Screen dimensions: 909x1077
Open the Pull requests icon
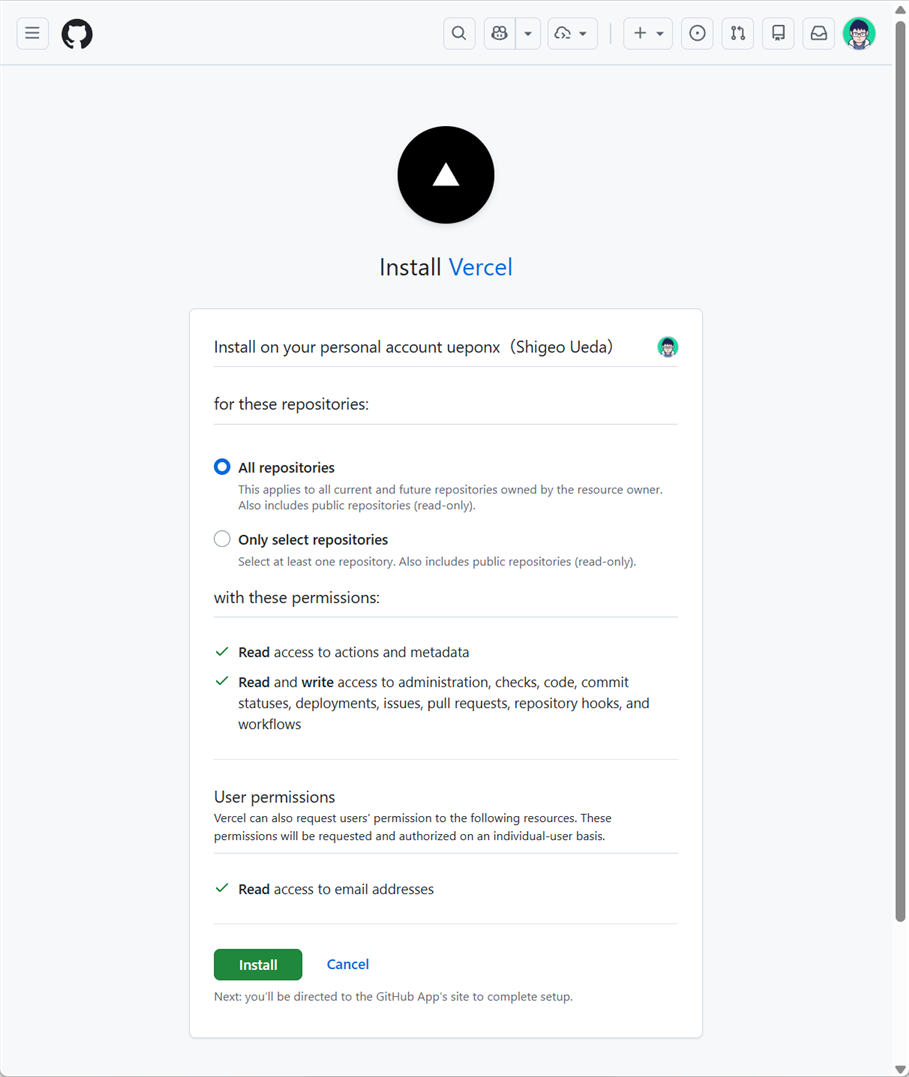(x=737, y=33)
